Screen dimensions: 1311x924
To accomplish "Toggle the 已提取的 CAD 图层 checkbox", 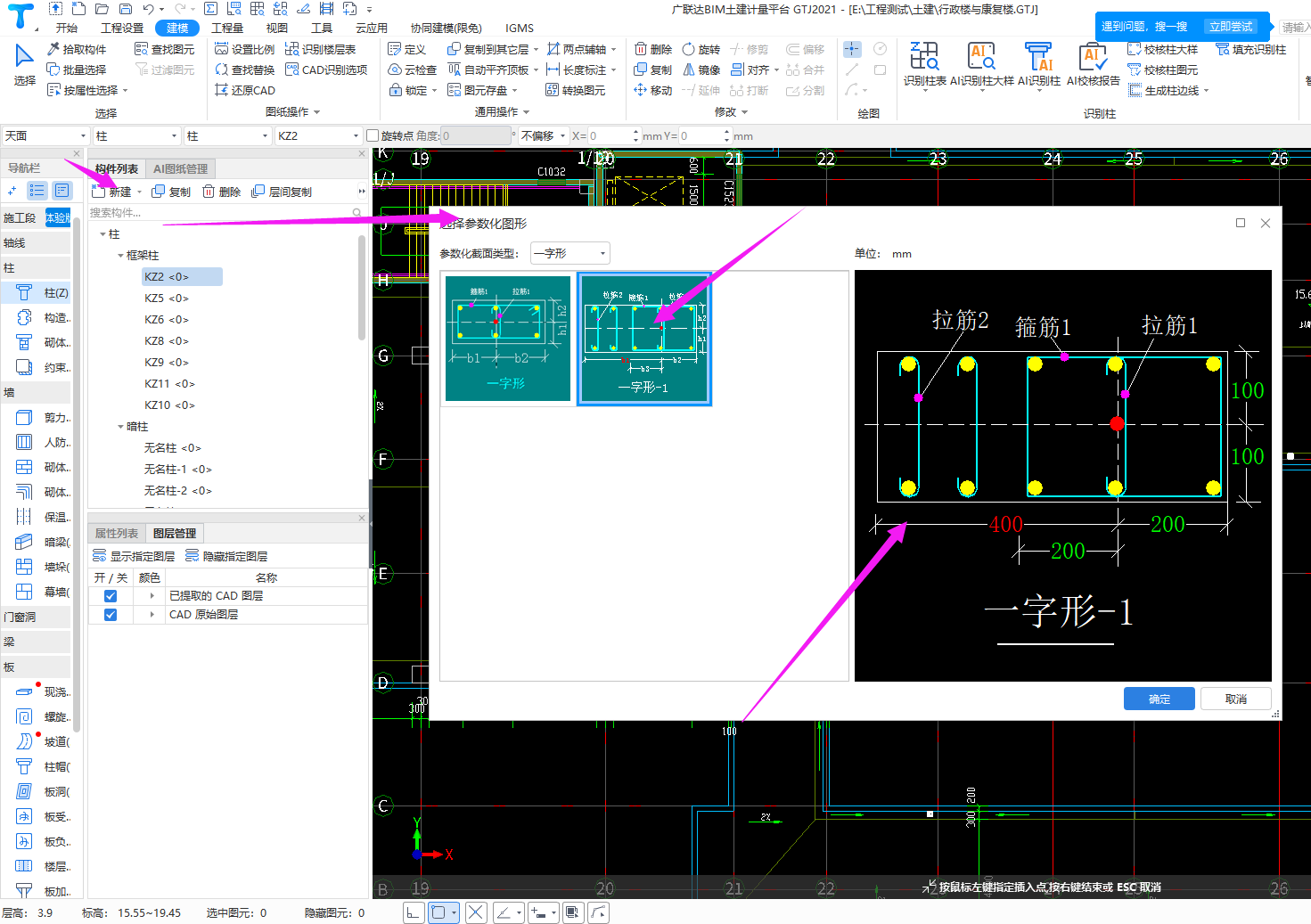I will coord(111,596).
